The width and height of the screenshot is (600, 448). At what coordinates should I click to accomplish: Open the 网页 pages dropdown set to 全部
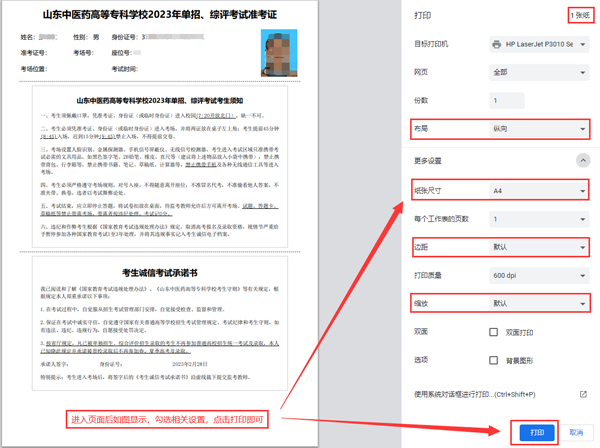click(539, 72)
